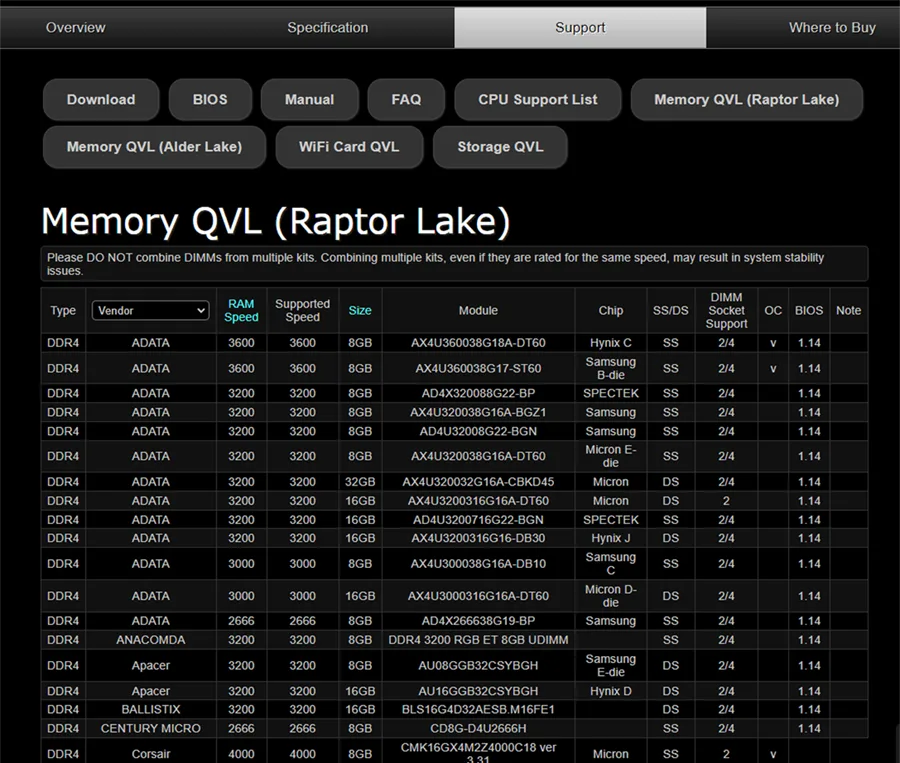
Task: Select Memory QVL (Alder Lake) button
Action: pos(154,147)
